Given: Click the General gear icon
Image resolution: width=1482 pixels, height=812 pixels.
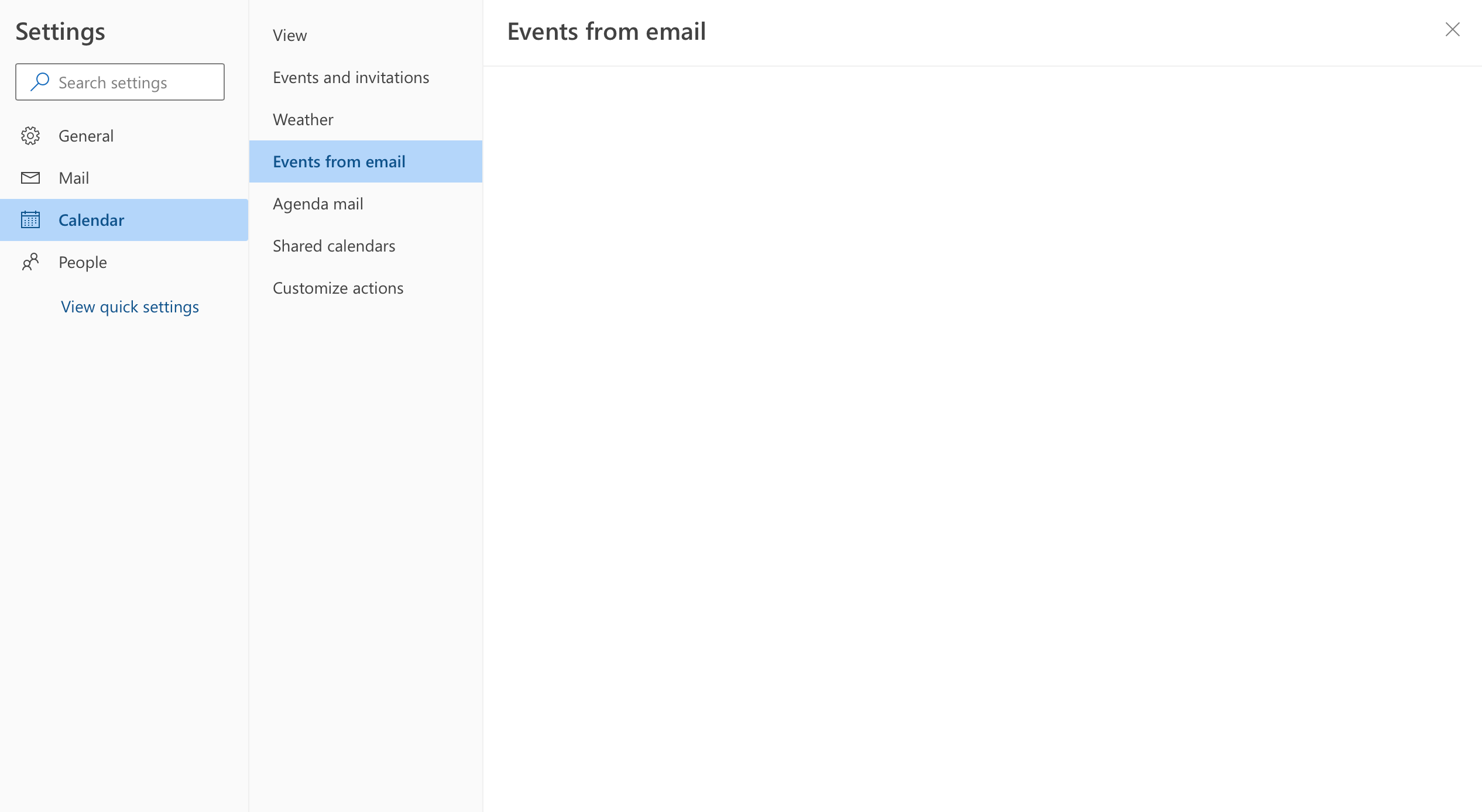Looking at the screenshot, I should (30, 136).
